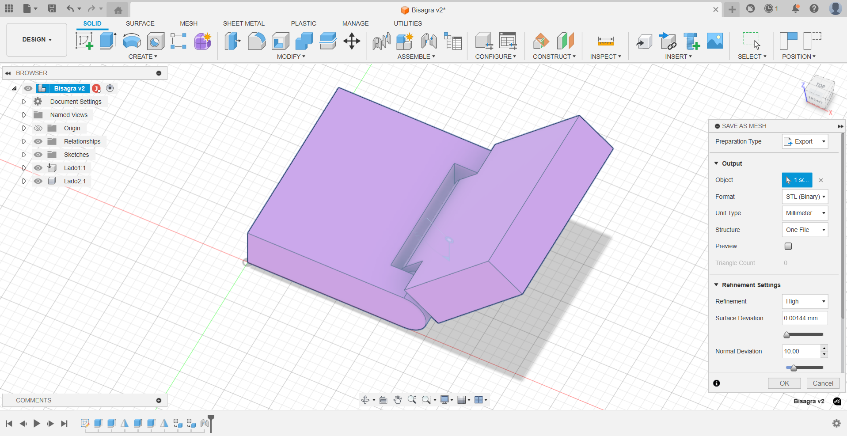The image size is (847, 436).
Task: Clear the Object selection with X
Action: [x=821, y=180]
